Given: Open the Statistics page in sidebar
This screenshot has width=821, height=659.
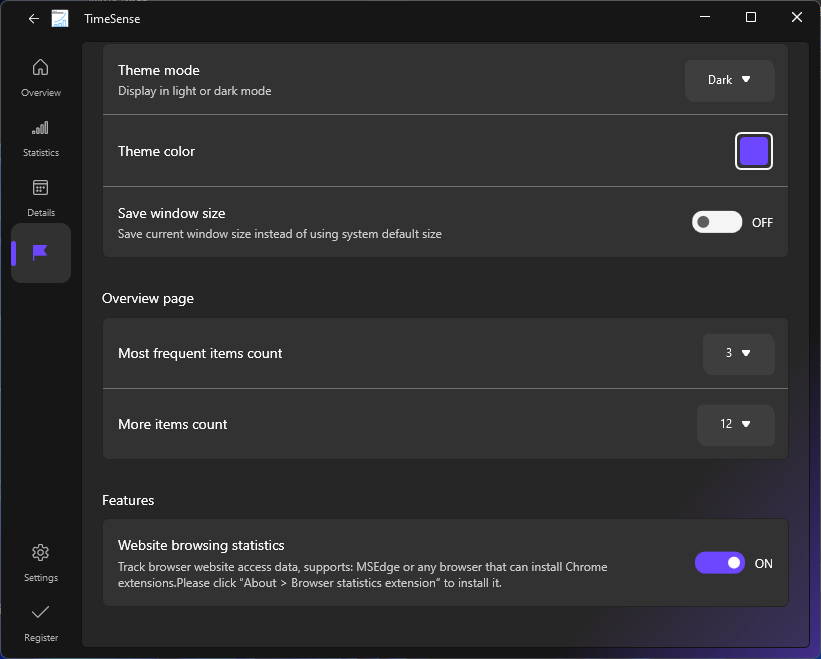Looking at the screenshot, I should click(x=41, y=138).
